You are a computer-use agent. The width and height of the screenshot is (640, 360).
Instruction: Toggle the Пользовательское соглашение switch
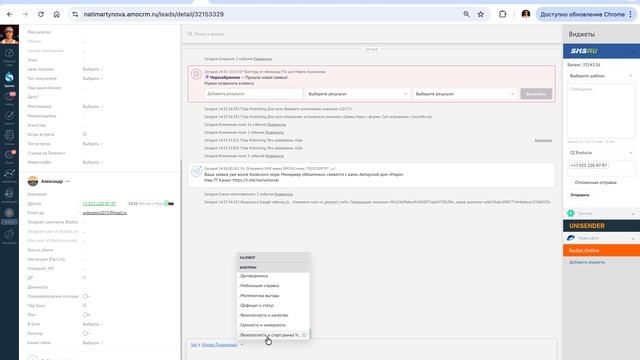pyautogui.click(x=86, y=296)
